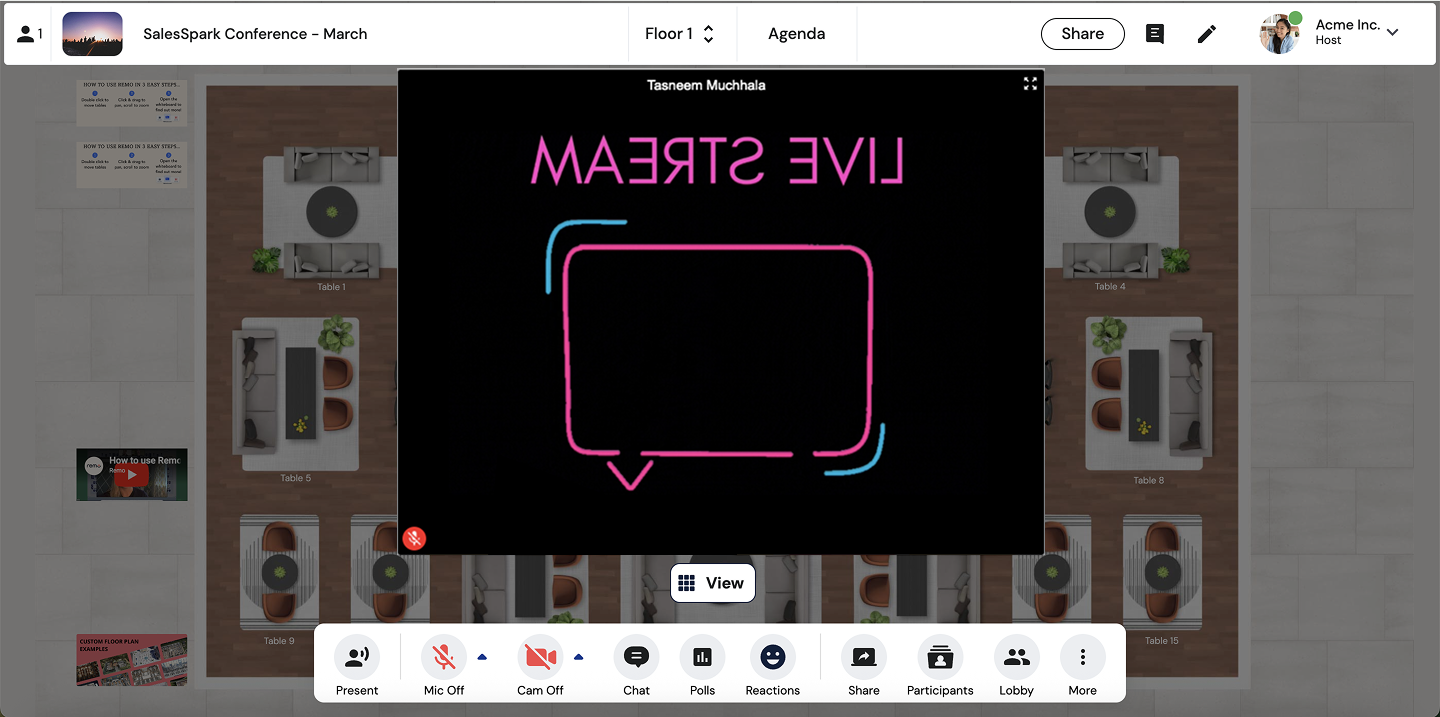Click the Share button in header

1082,34
